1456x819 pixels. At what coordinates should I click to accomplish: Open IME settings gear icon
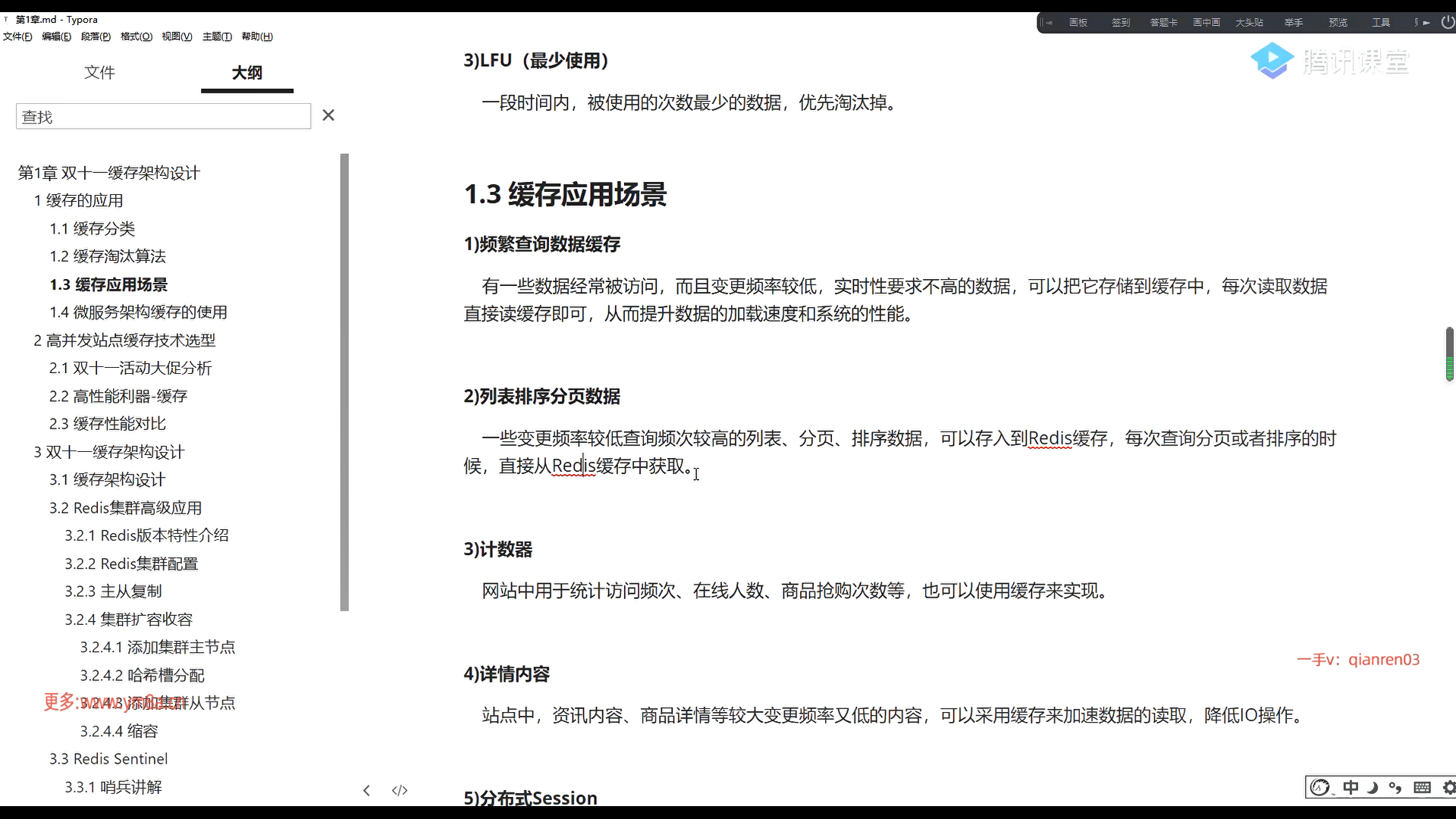(1448, 788)
